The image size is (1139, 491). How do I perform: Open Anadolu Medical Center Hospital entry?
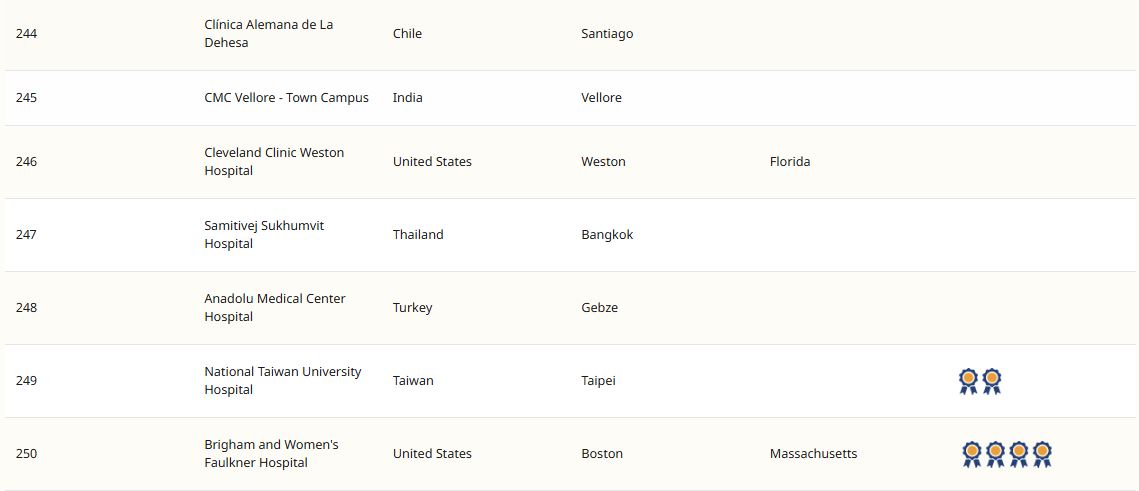[275, 308]
